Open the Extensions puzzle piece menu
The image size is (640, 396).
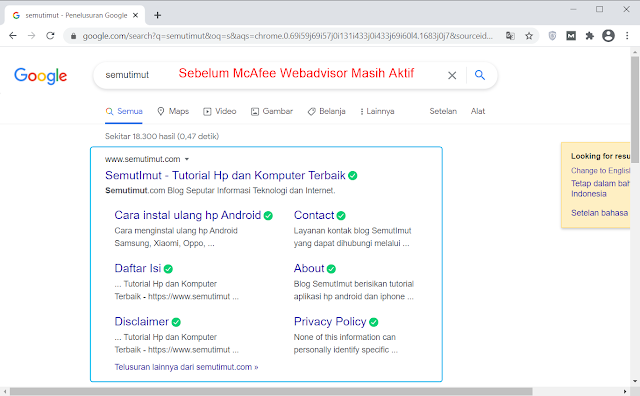pos(589,36)
